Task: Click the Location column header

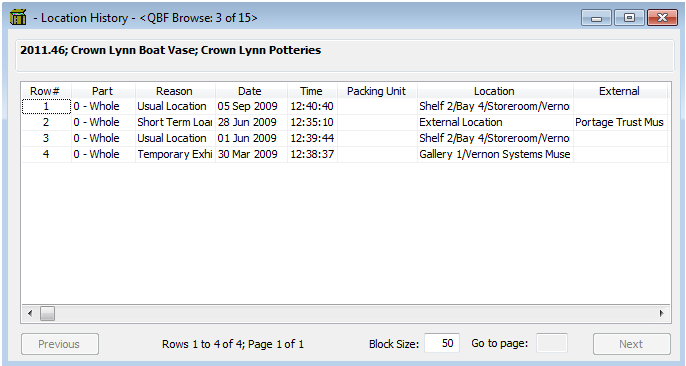Action: point(495,91)
